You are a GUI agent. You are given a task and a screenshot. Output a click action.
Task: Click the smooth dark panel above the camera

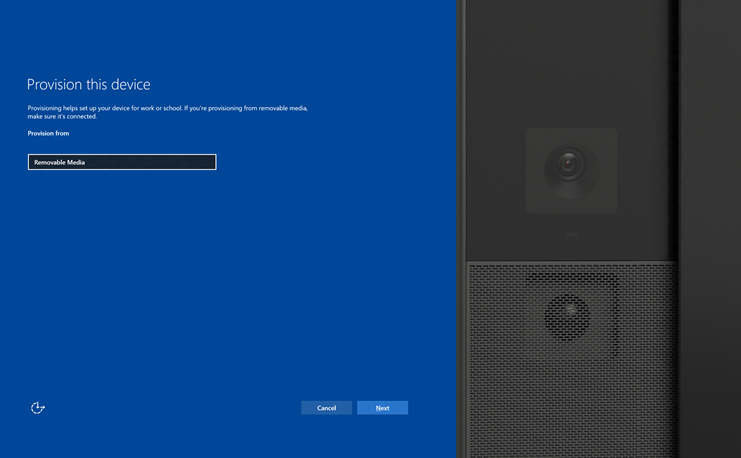[x=570, y=60]
